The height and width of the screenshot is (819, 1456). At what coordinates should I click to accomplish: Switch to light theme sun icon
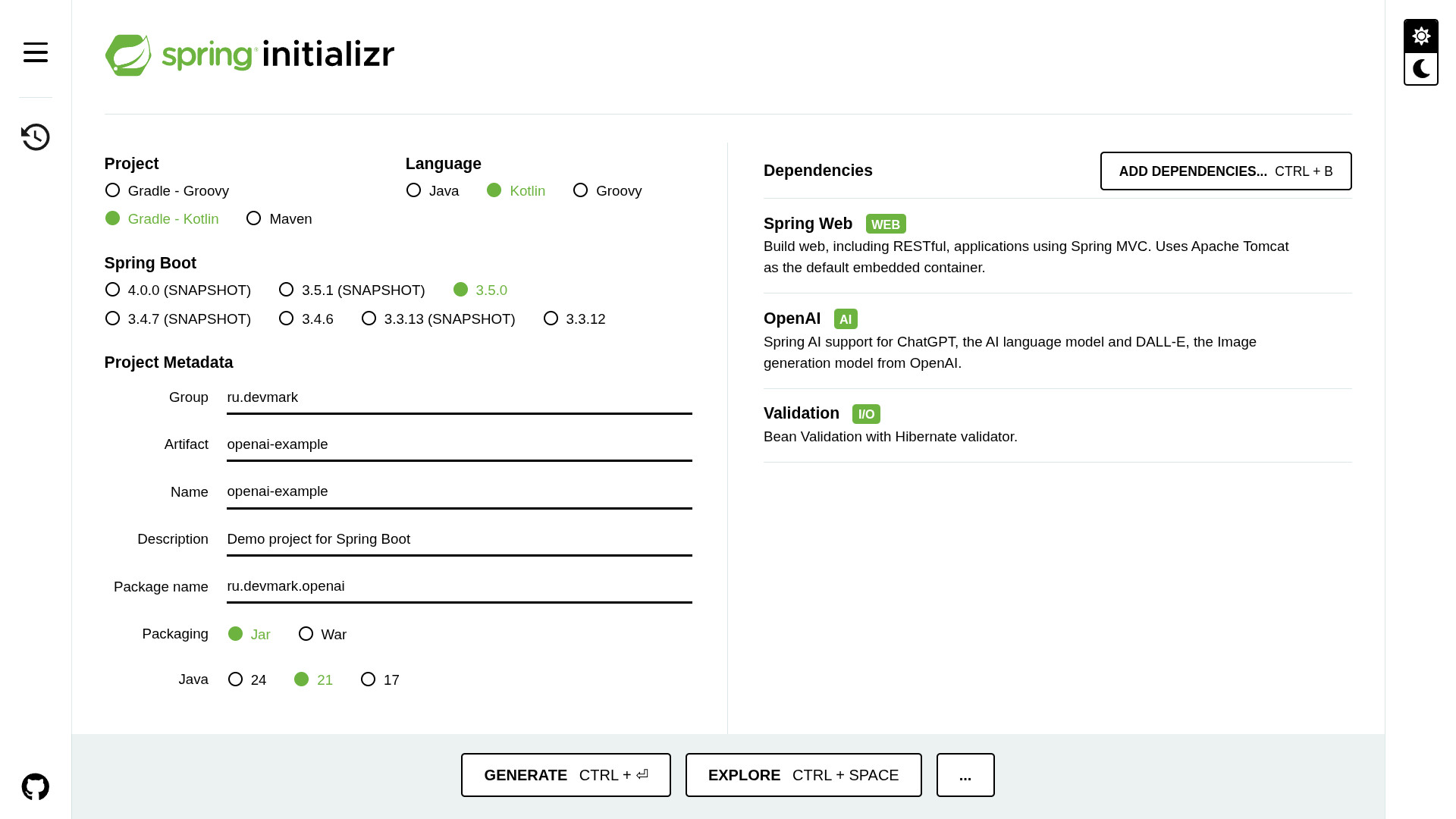pyautogui.click(x=1421, y=36)
